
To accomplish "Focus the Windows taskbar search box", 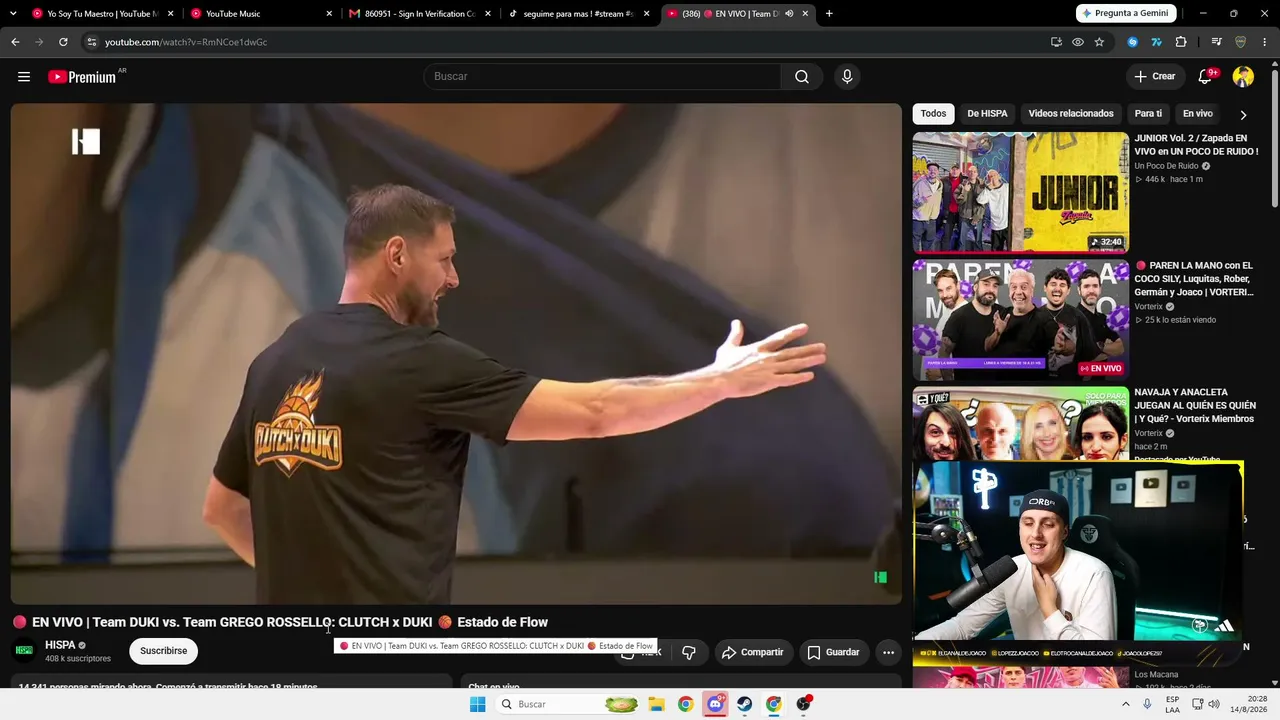I will point(568,704).
